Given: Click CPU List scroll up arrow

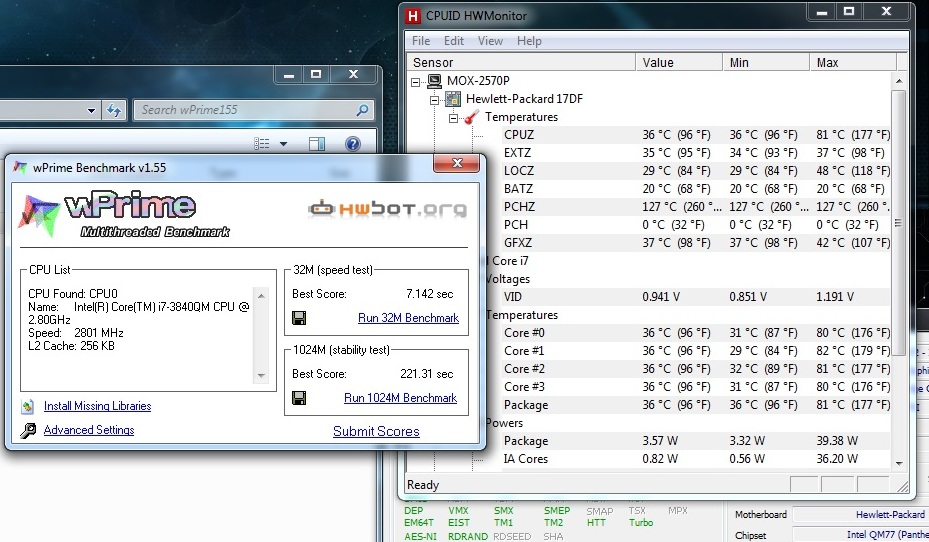Looking at the screenshot, I should (x=261, y=296).
